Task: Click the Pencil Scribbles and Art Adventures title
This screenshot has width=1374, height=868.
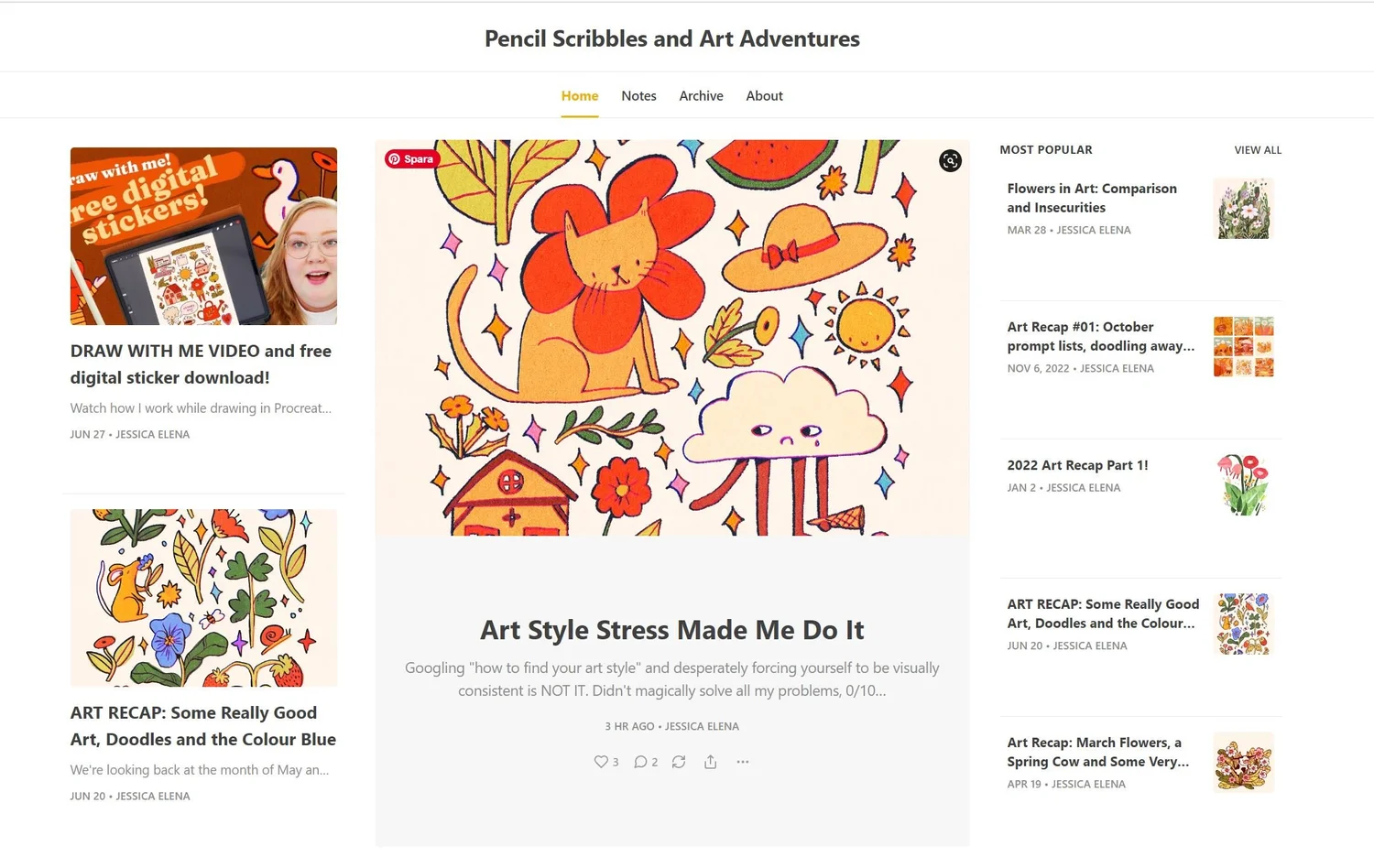Action: [x=671, y=38]
